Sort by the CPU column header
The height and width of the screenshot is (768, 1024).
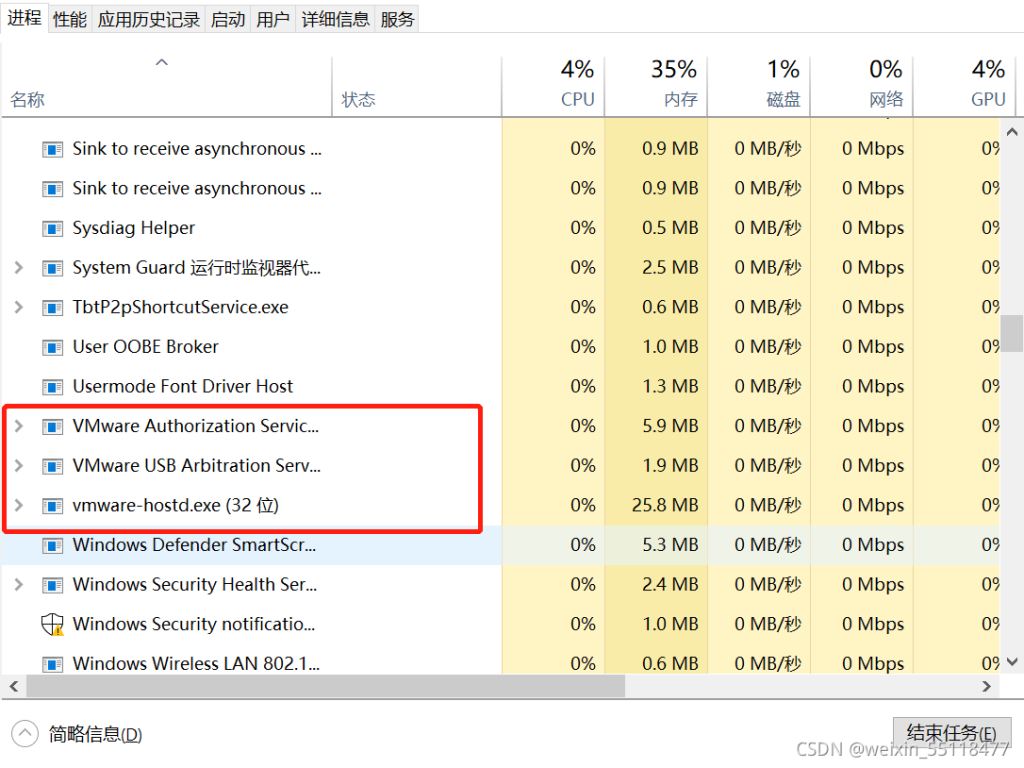click(x=553, y=87)
